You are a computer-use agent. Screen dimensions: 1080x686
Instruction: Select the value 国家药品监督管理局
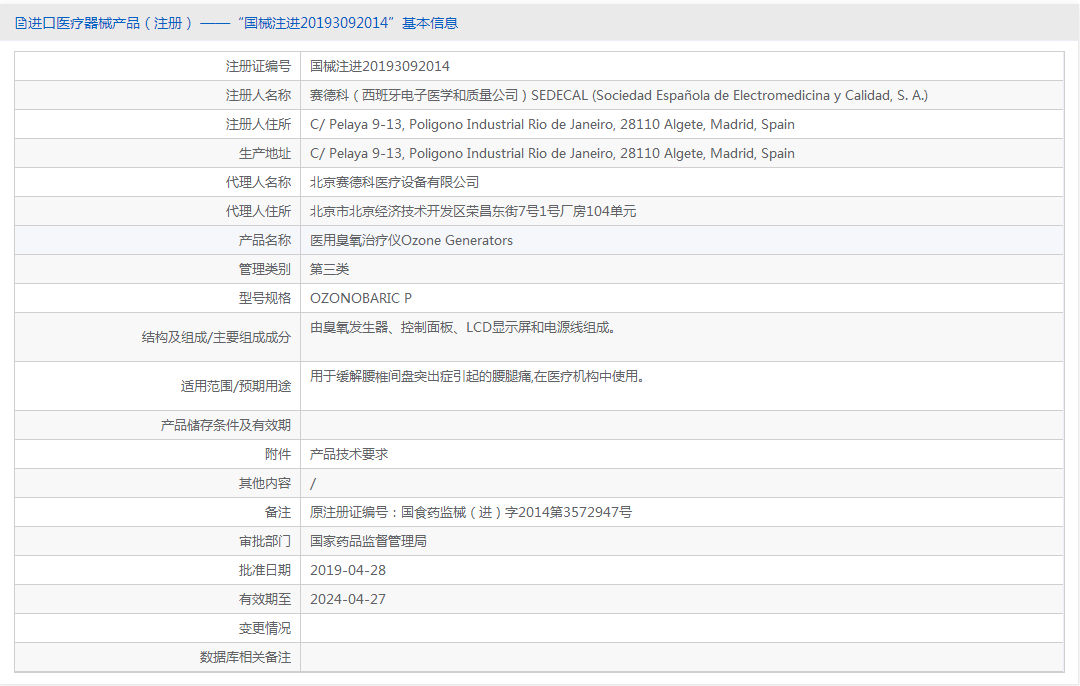[x=368, y=541]
